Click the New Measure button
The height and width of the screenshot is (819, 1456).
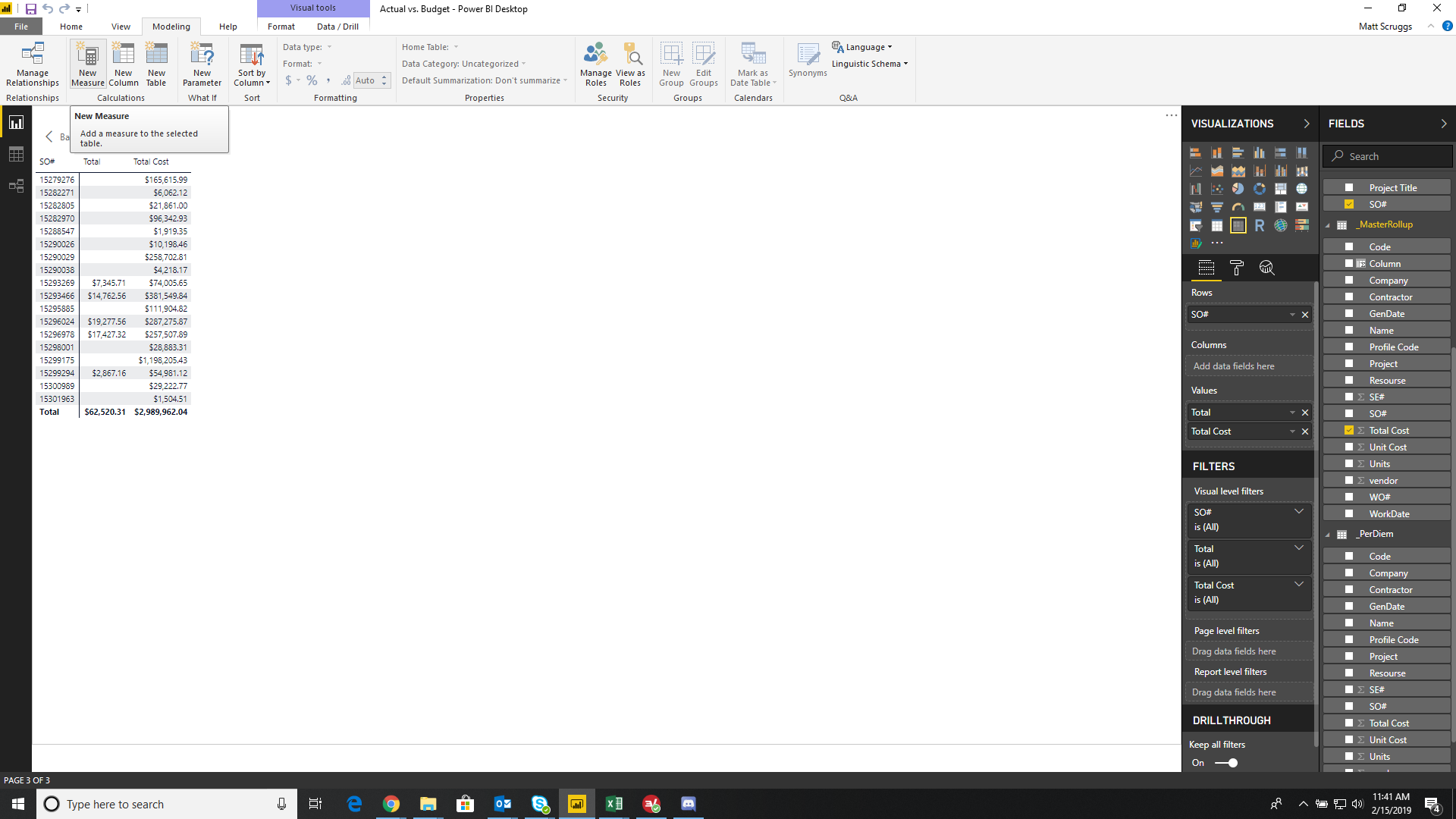[88, 64]
